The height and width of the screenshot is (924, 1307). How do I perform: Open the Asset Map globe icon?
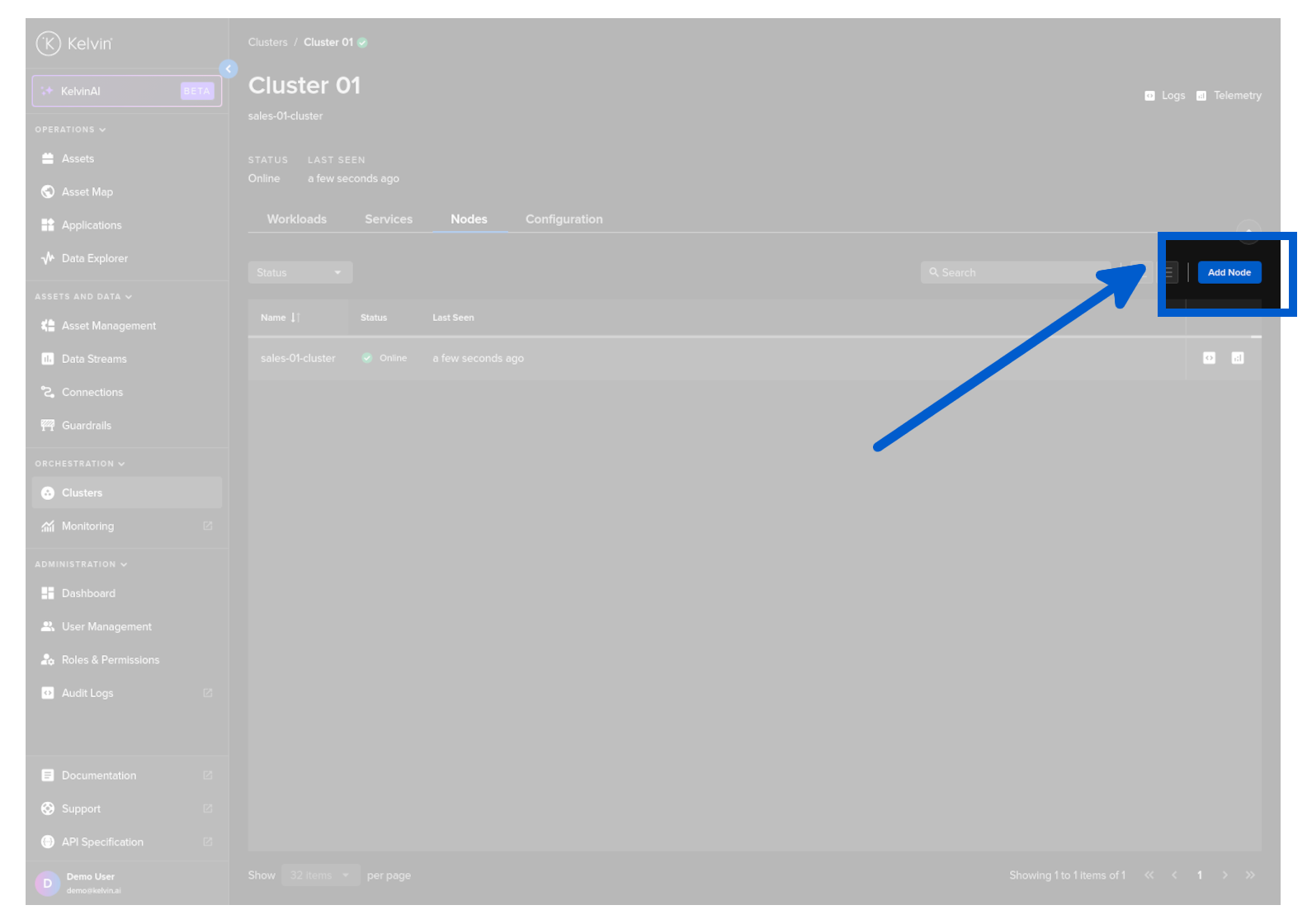click(x=48, y=192)
